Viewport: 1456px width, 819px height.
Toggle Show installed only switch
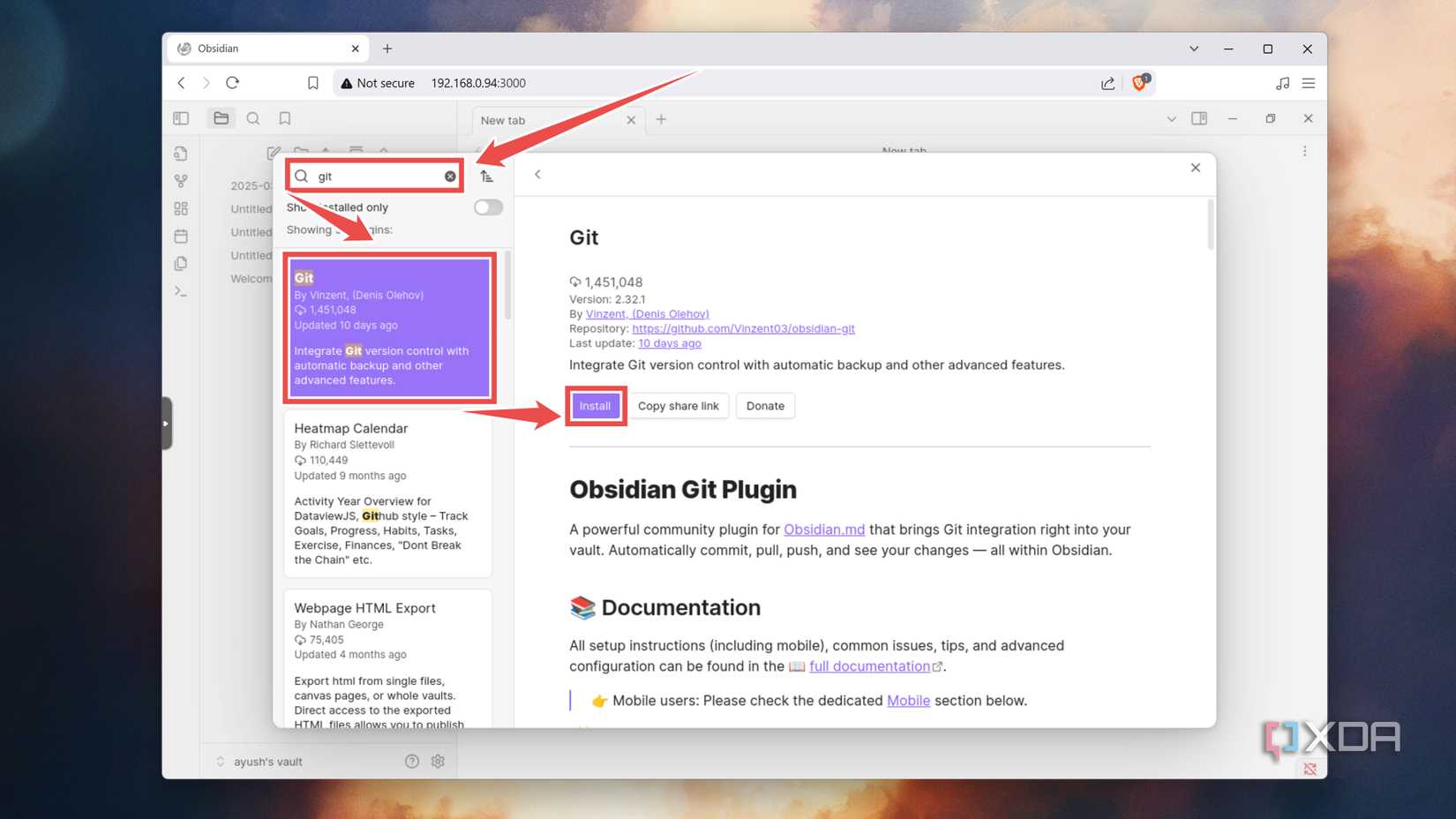pyautogui.click(x=488, y=207)
